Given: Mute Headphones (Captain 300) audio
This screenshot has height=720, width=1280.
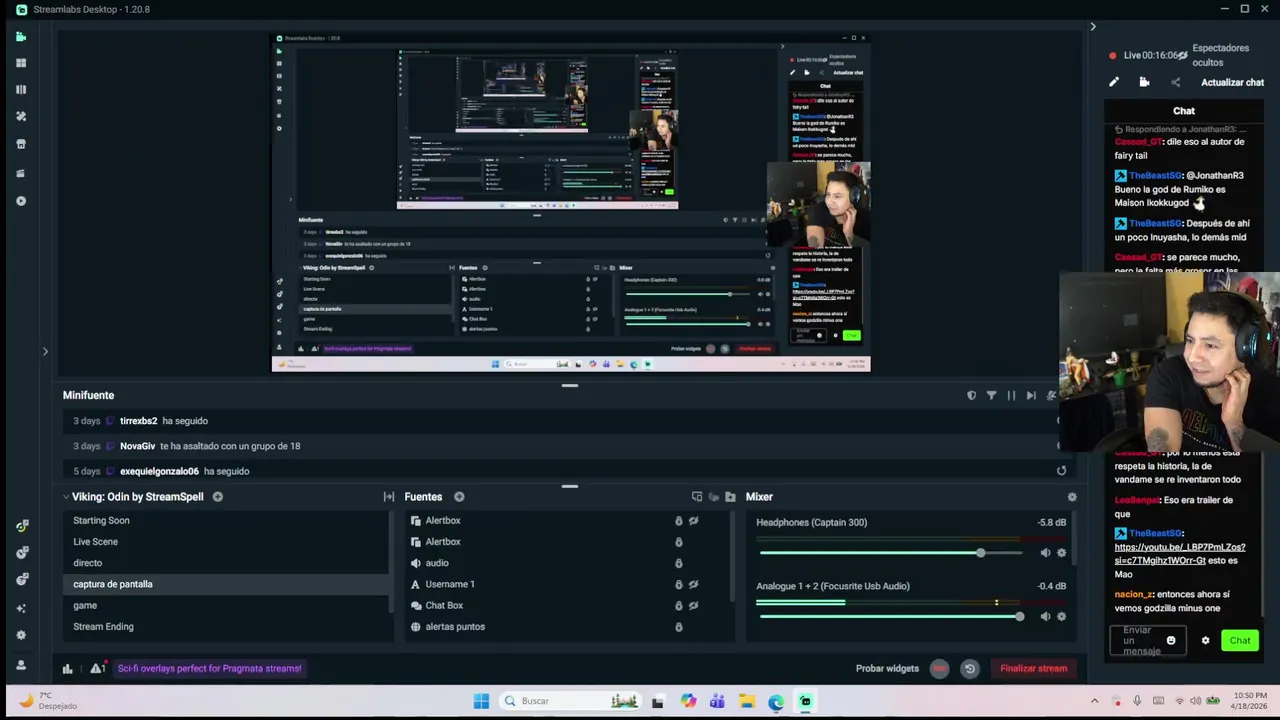Looking at the screenshot, I should tap(1045, 553).
